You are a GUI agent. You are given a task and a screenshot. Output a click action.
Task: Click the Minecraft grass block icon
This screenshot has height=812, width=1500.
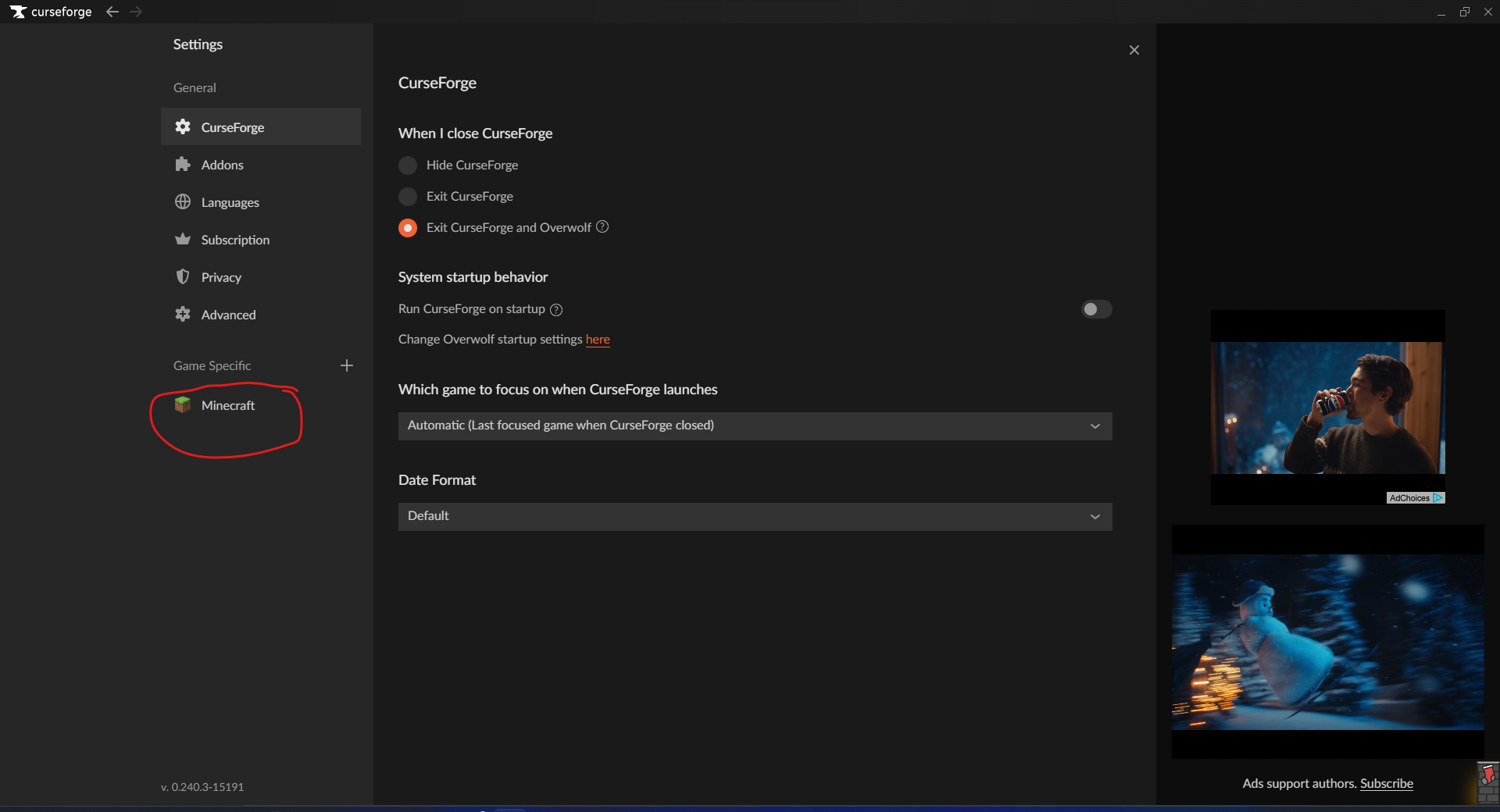click(x=183, y=404)
